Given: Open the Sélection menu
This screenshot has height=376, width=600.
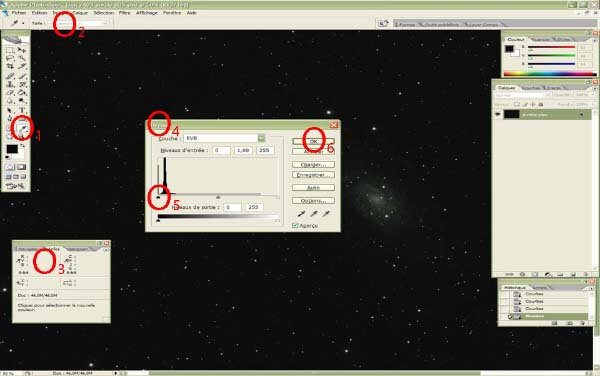Looking at the screenshot, I should [x=104, y=13].
